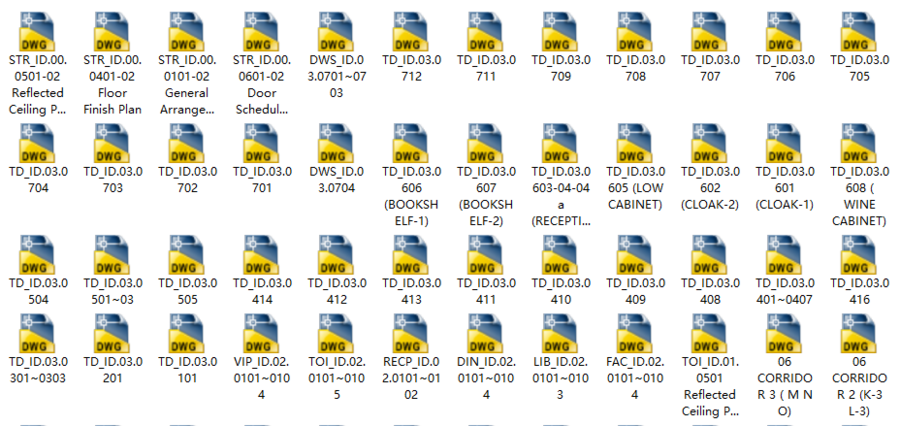
Task: Select the DIN_ID.02.0101~0104 file icon
Action: 486,334
